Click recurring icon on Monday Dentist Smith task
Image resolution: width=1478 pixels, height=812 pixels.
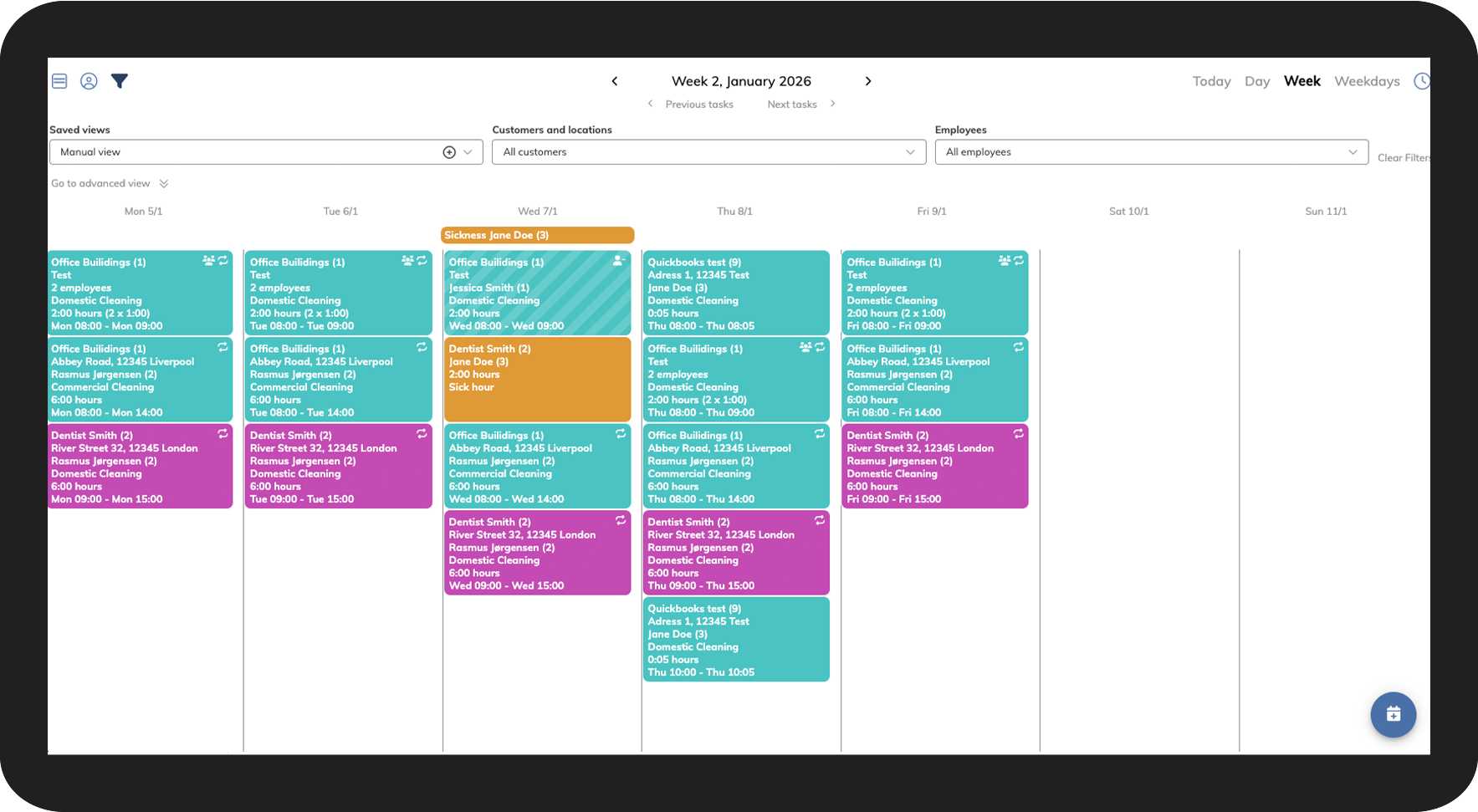click(x=223, y=434)
